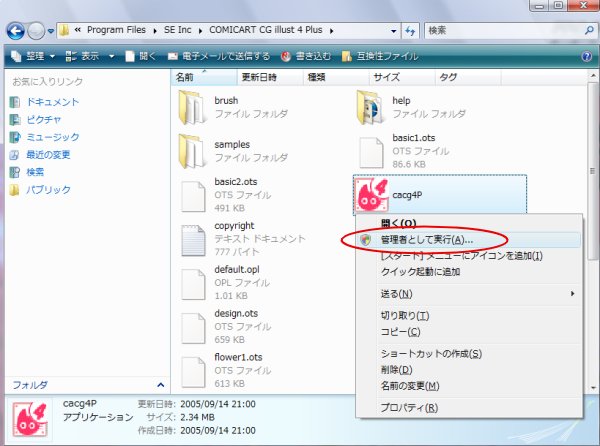Choose プロパティ(R) in context menu

coord(469,408)
